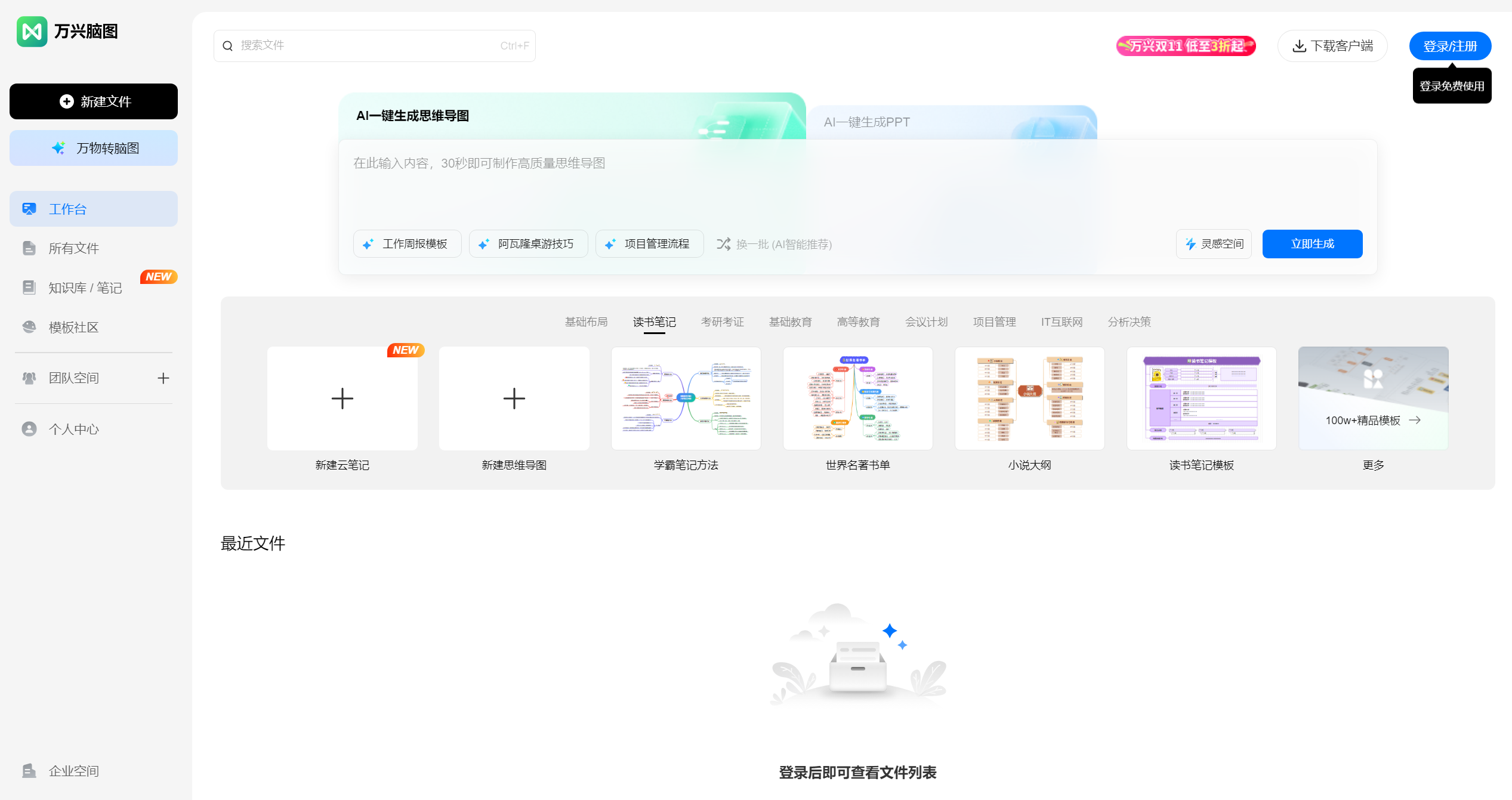The height and width of the screenshot is (800, 1512).
Task: Select the 项目管理 template category tab
Action: coord(993,322)
